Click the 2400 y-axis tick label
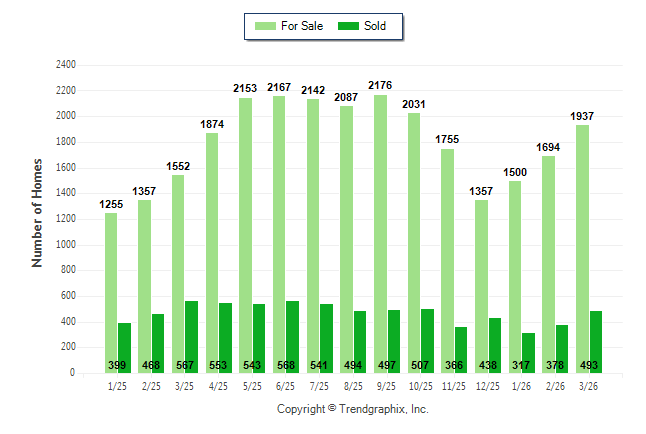The height and width of the screenshot is (434, 646). pos(65,65)
